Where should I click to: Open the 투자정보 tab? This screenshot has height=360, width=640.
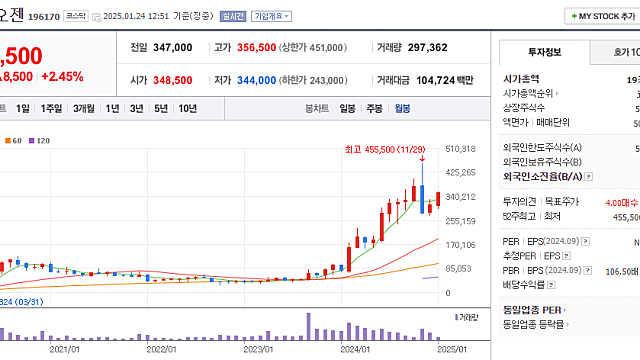[x=544, y=52]
